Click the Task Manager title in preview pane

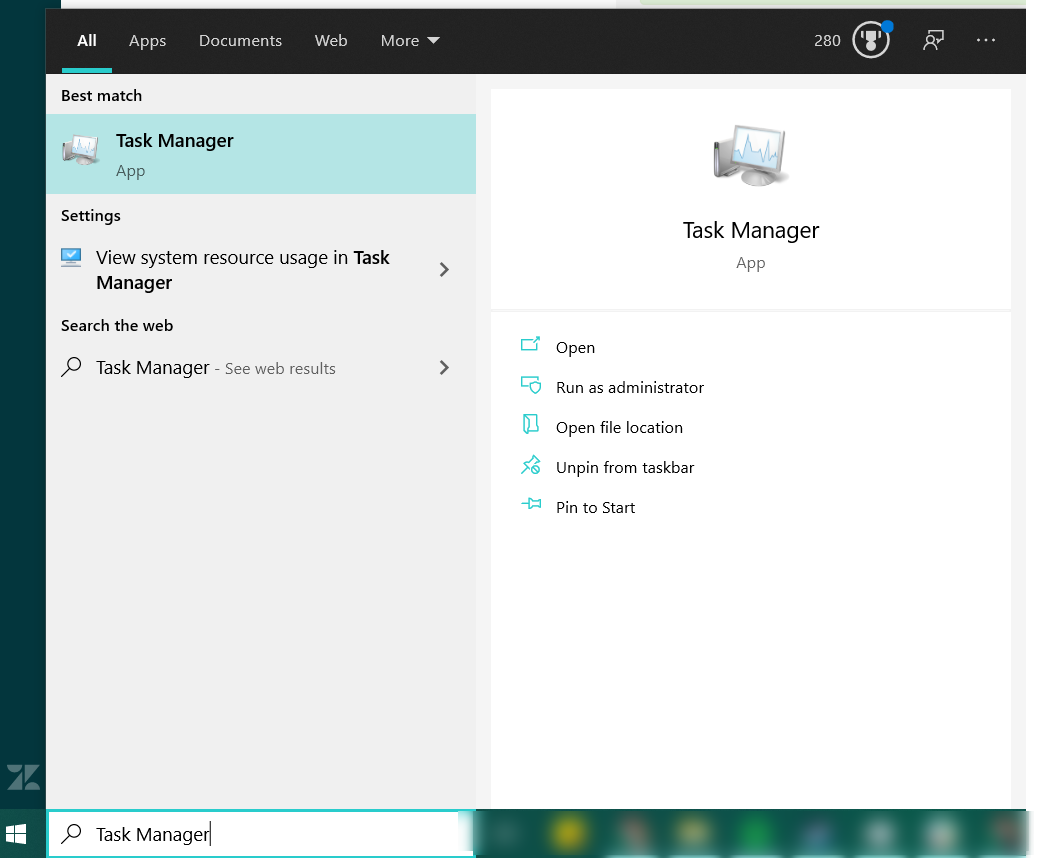751,231
